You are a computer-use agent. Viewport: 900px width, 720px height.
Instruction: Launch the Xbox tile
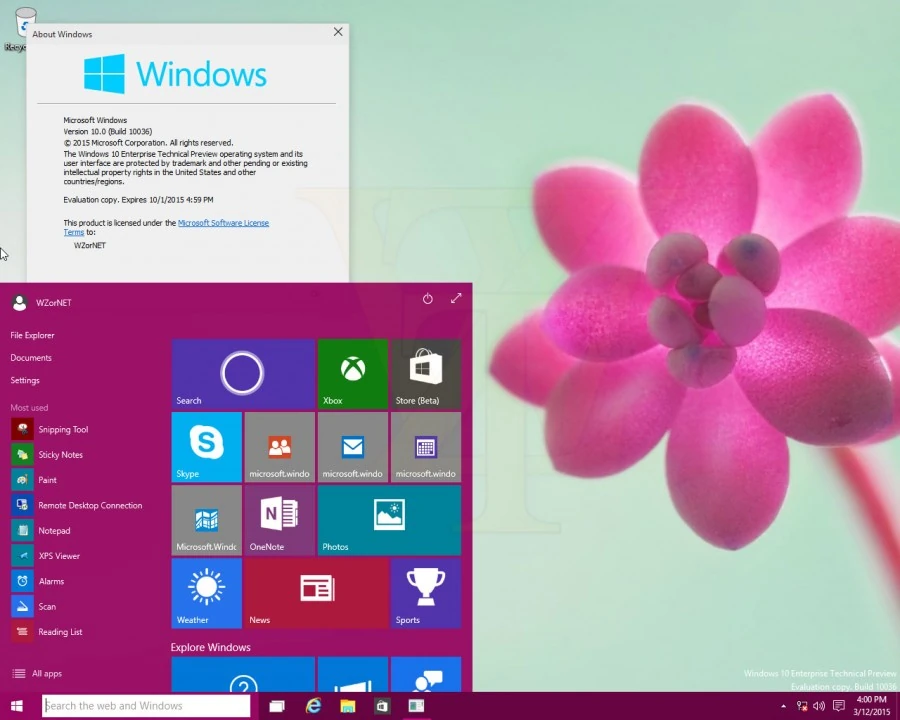[x=352, y=374]
